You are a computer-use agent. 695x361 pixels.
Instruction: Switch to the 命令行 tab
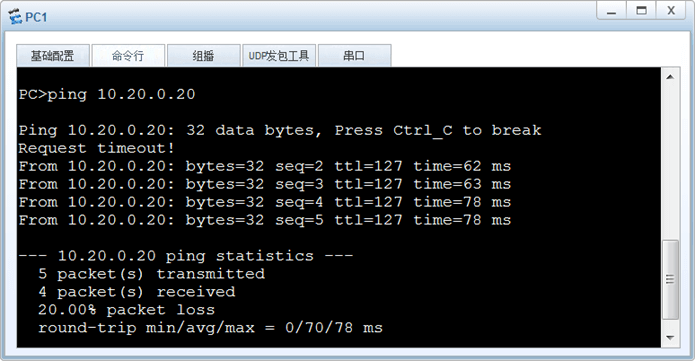128,56
